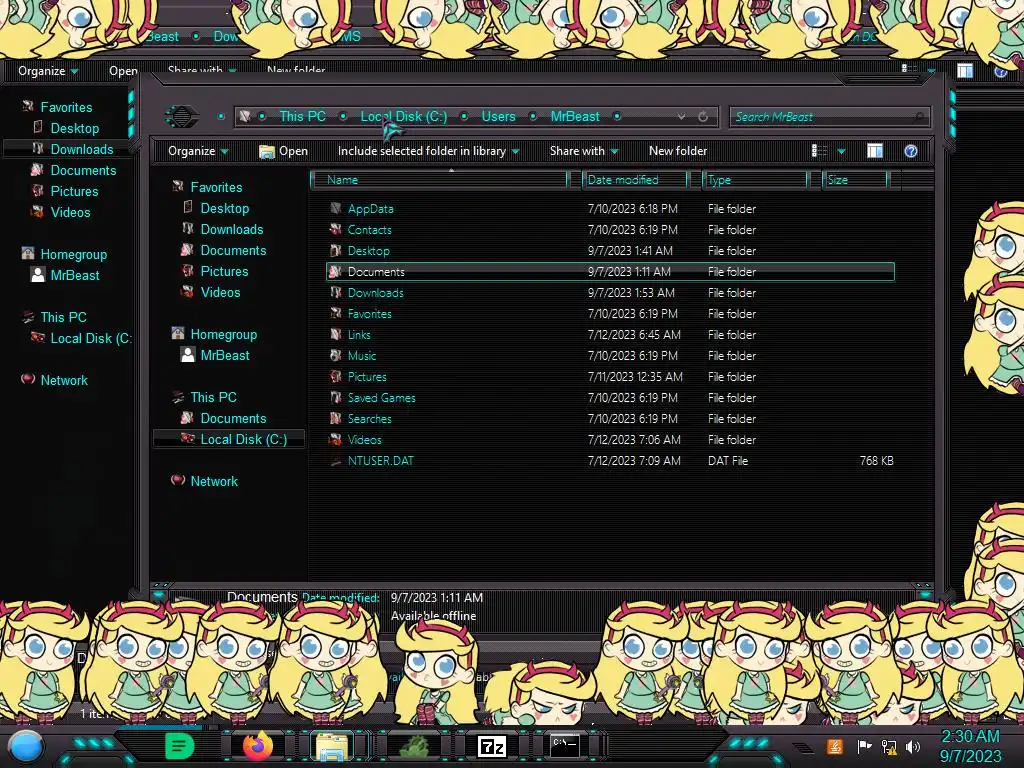
Task: Go to This PC in breadcrumb
Action: [302, 116]
